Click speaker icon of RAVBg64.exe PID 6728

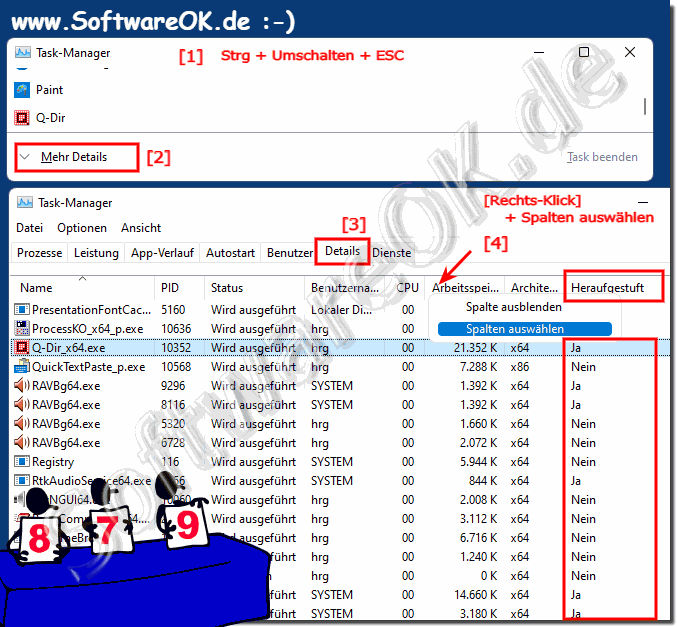pyautogui.click(x=22, y=443)
